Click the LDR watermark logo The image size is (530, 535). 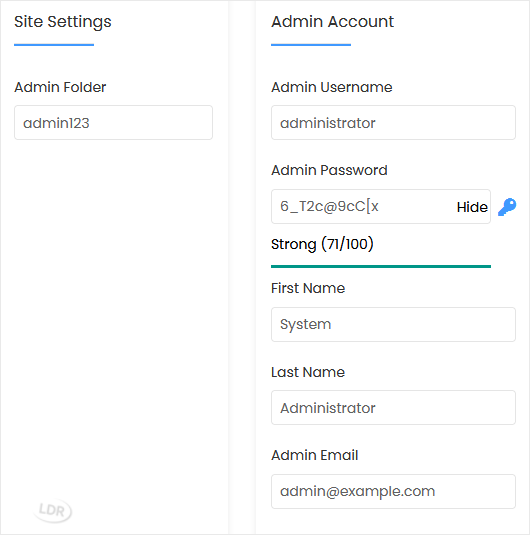tap(53, 511)
